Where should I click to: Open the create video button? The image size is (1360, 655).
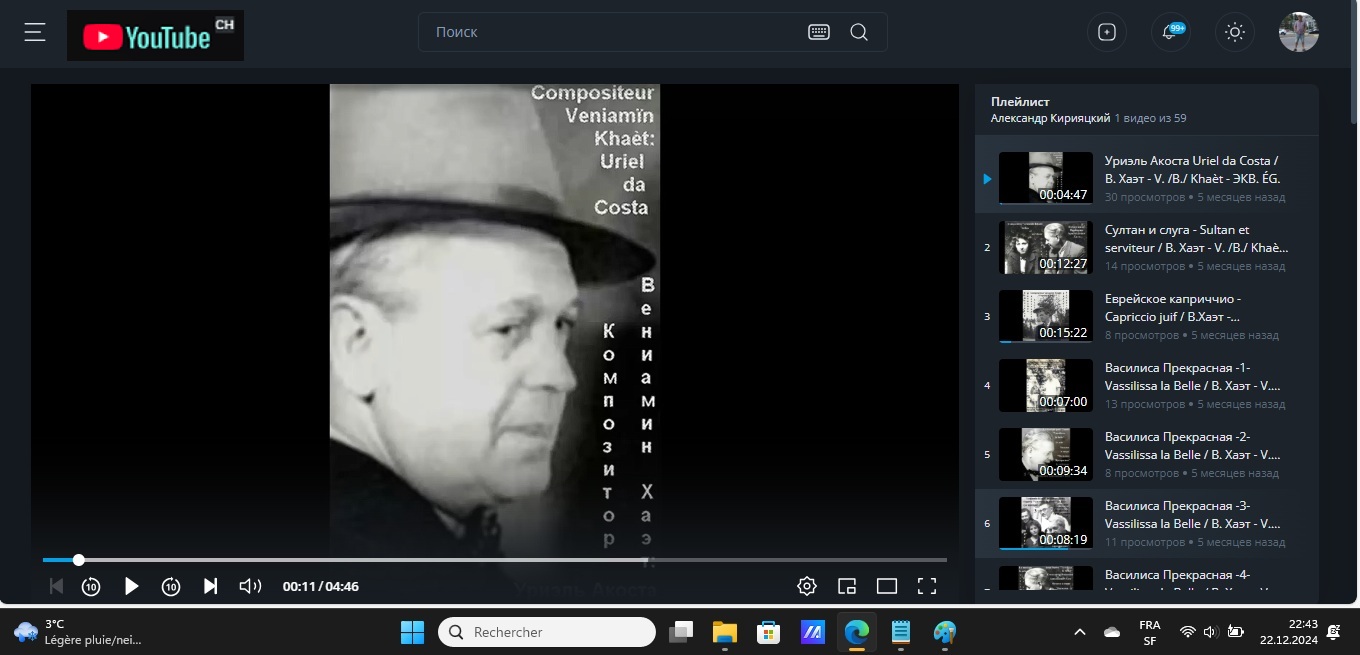pyautogui.click(x=1107, y=32)
